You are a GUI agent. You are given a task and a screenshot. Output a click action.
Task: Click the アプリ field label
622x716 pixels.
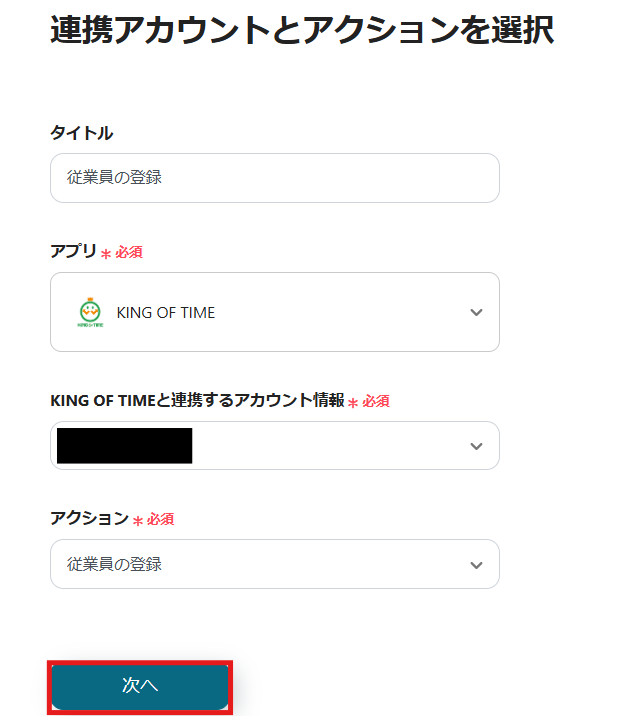pos(73,252)
